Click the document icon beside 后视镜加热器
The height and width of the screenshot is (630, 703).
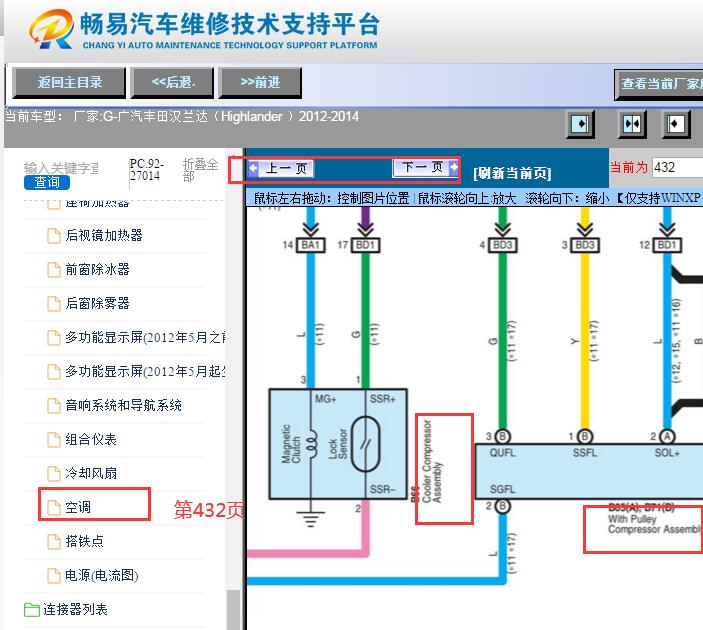[54, 235]
